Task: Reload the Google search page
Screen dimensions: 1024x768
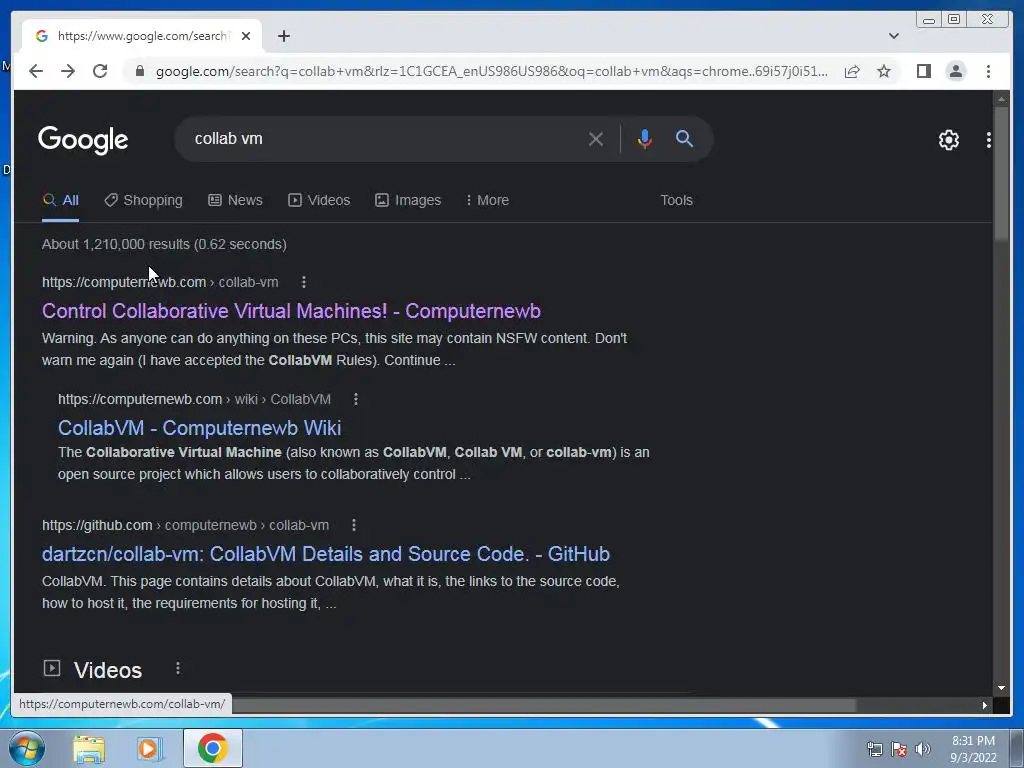Action: pyautogui.click(x=100, y=71)
